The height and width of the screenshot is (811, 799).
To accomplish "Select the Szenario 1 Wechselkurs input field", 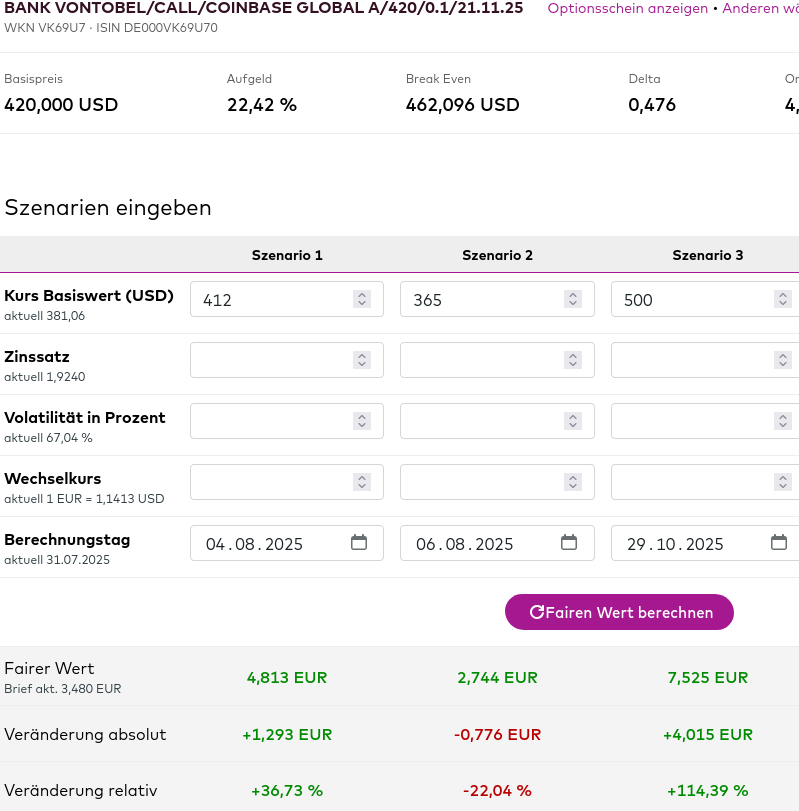I will tap(270, 482).
